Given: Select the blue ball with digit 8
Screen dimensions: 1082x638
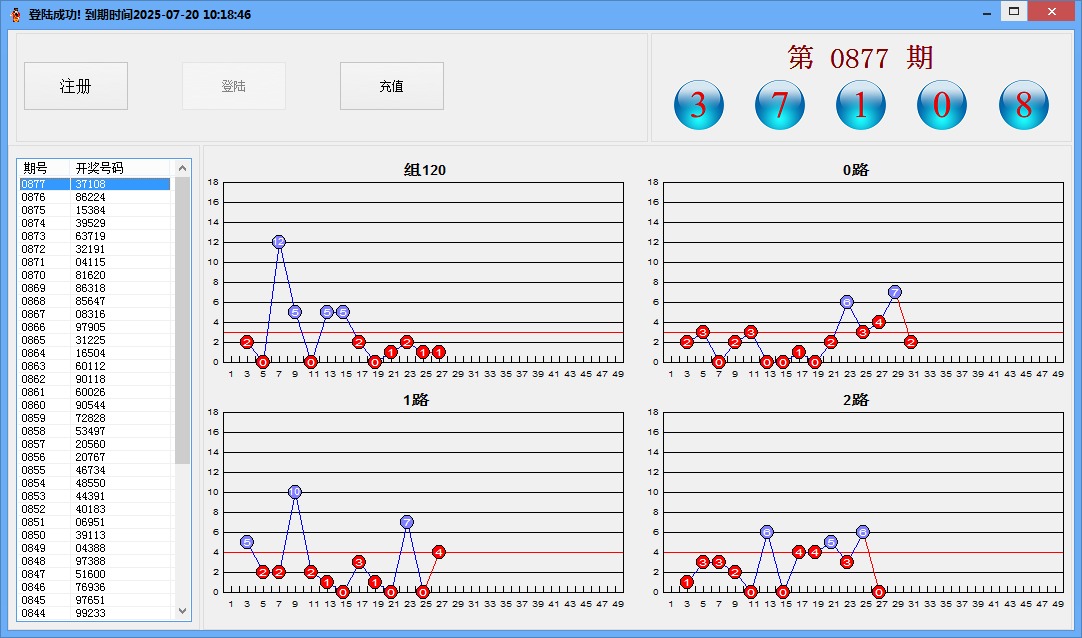Looking at the screenshot, I should tap(1023, 105).
